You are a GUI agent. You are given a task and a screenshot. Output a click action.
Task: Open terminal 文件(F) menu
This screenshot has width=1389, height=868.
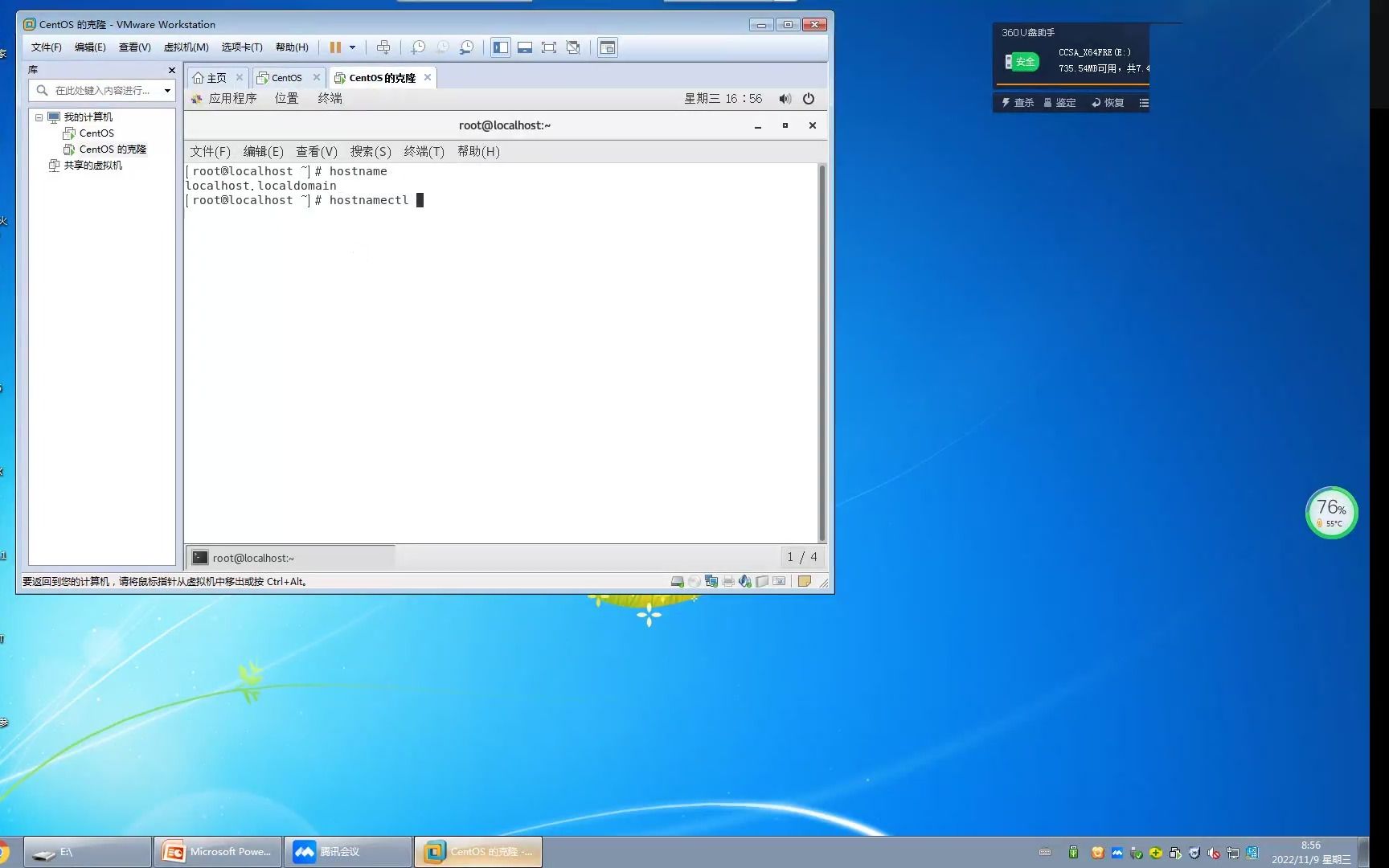(210, 151)
